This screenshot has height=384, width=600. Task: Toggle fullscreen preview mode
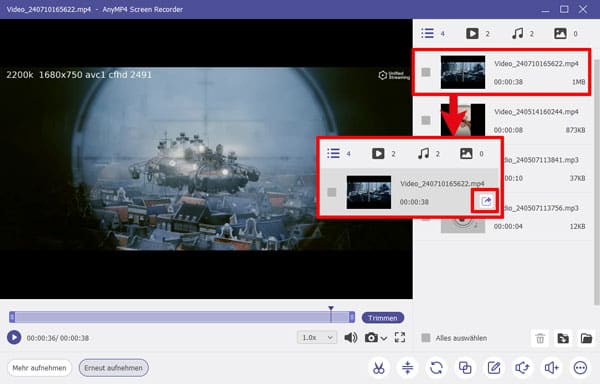400,337
